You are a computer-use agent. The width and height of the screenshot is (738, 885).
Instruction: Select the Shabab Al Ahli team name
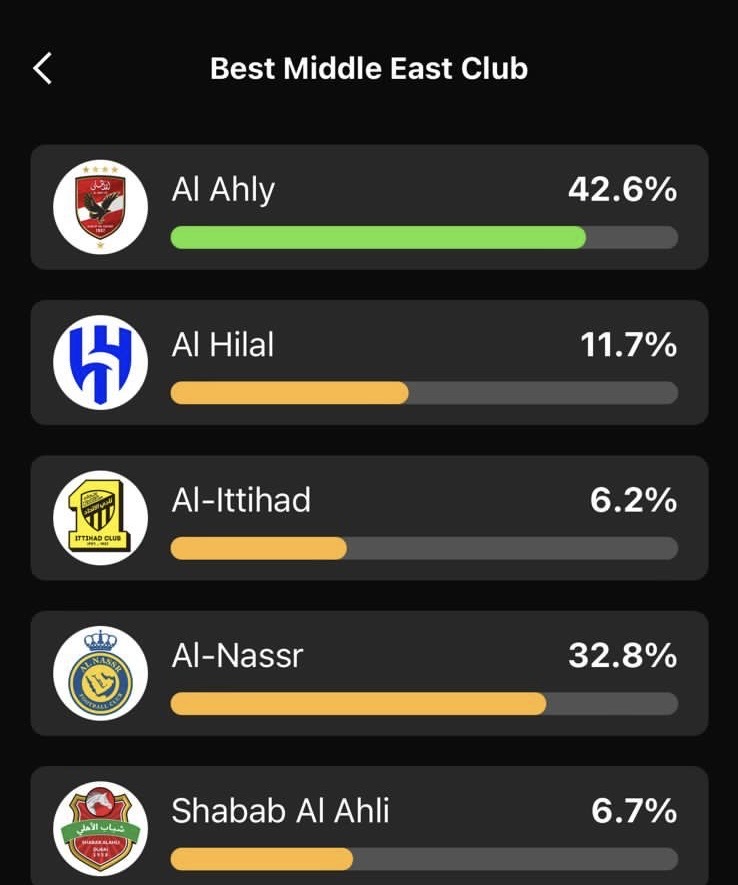tap(280, 811)
